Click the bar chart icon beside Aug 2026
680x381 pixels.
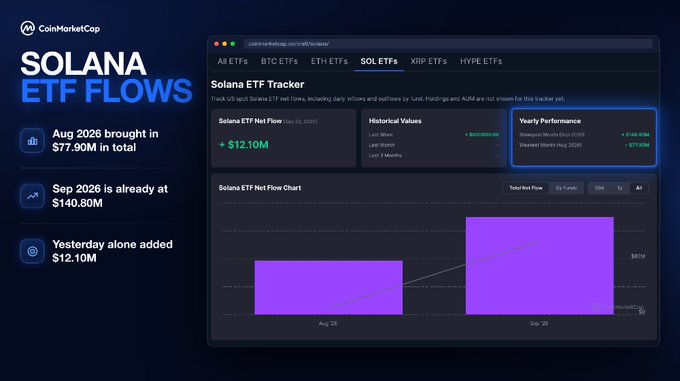(32, 140)
